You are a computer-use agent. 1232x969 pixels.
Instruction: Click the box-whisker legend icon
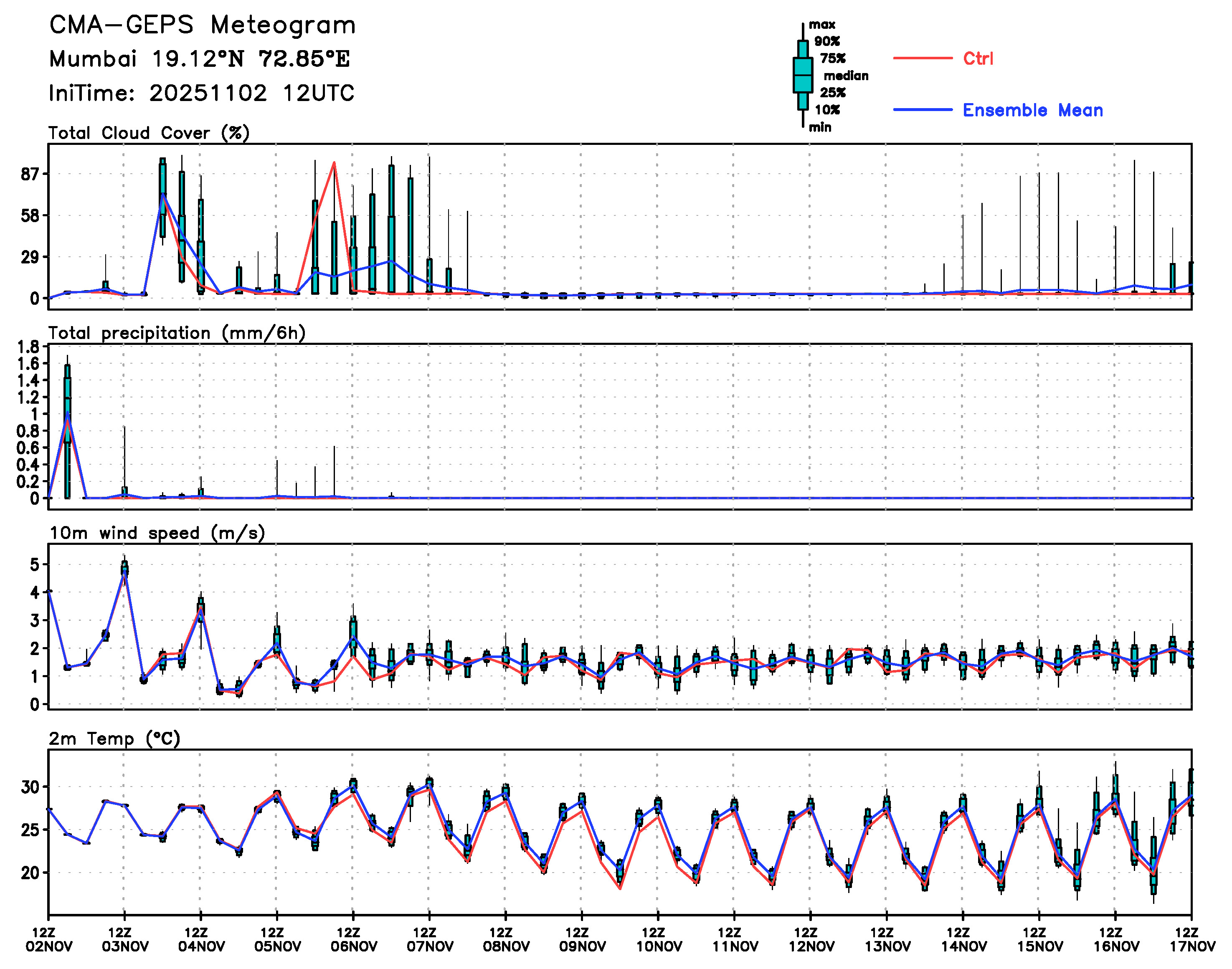(x=802, y=75)
